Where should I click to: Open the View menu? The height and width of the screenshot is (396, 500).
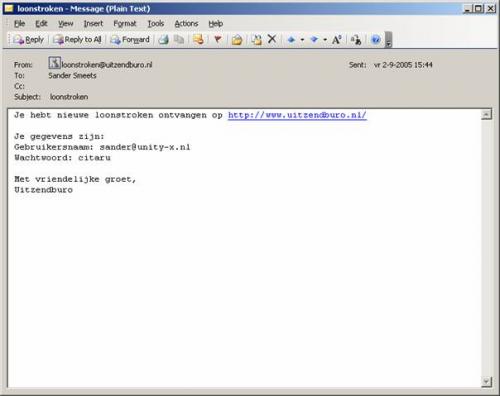[x=65, y=24]
